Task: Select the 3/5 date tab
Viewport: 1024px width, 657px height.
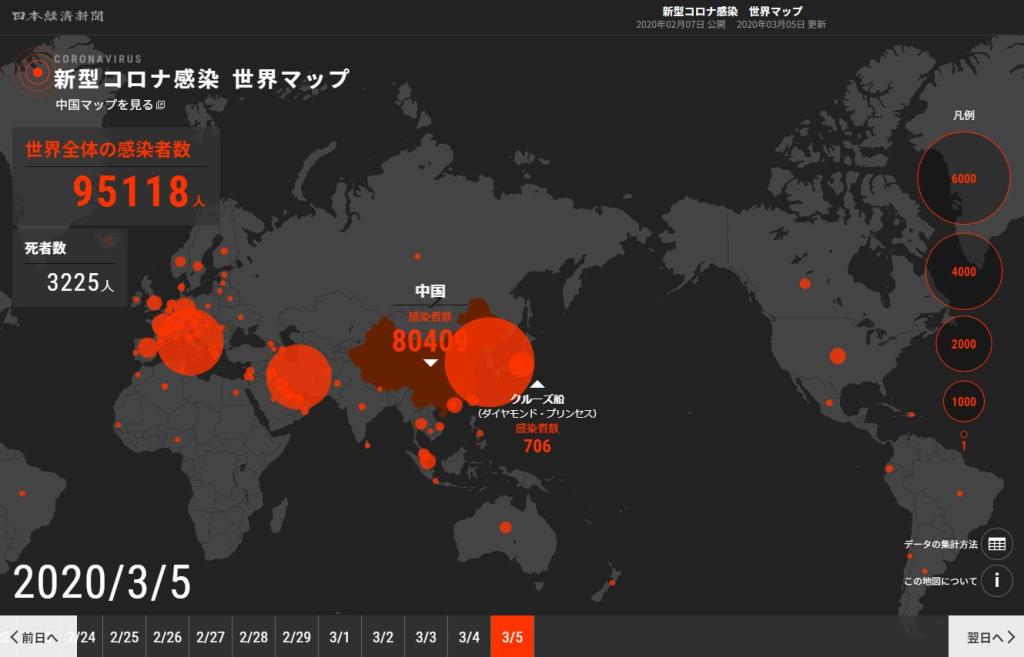Action: [512, 637]
